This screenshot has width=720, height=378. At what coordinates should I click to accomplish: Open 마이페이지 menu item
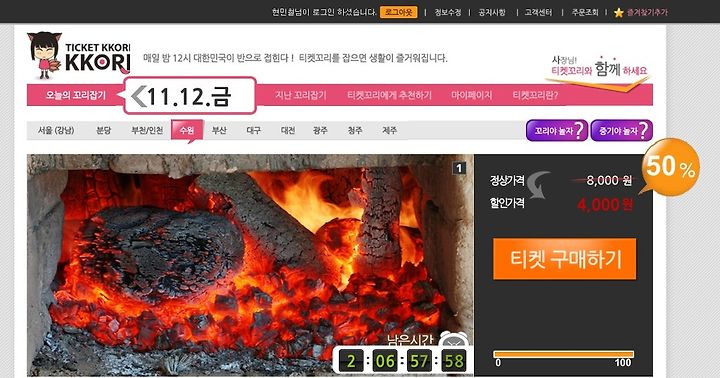(x=472, y=95)
